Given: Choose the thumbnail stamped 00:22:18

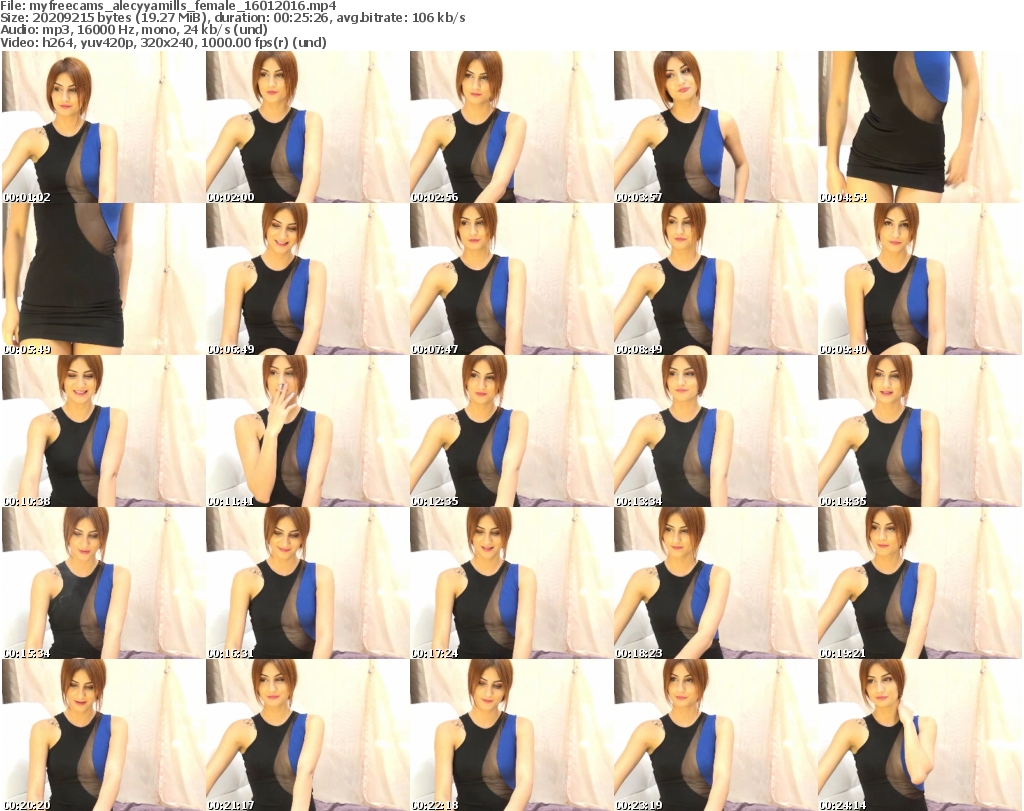Looking at the screenshot, I should pyautogui.click(x=511, y=735).
